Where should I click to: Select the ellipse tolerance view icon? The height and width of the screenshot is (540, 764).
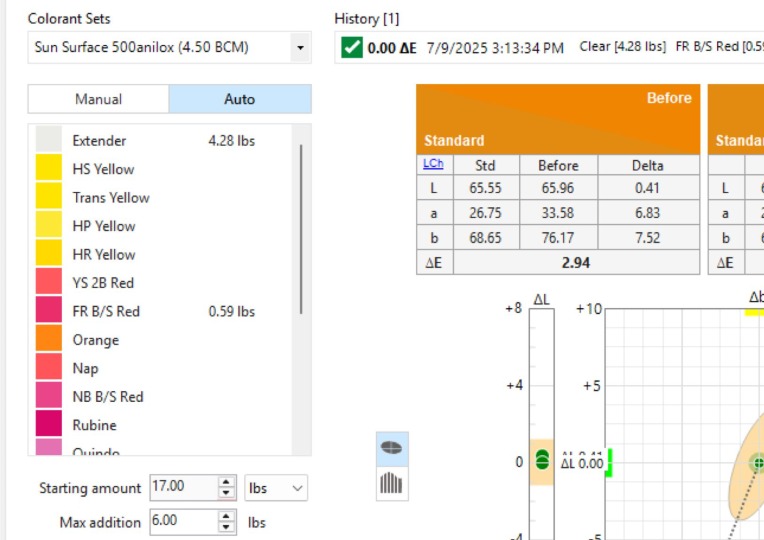[392, 449]
